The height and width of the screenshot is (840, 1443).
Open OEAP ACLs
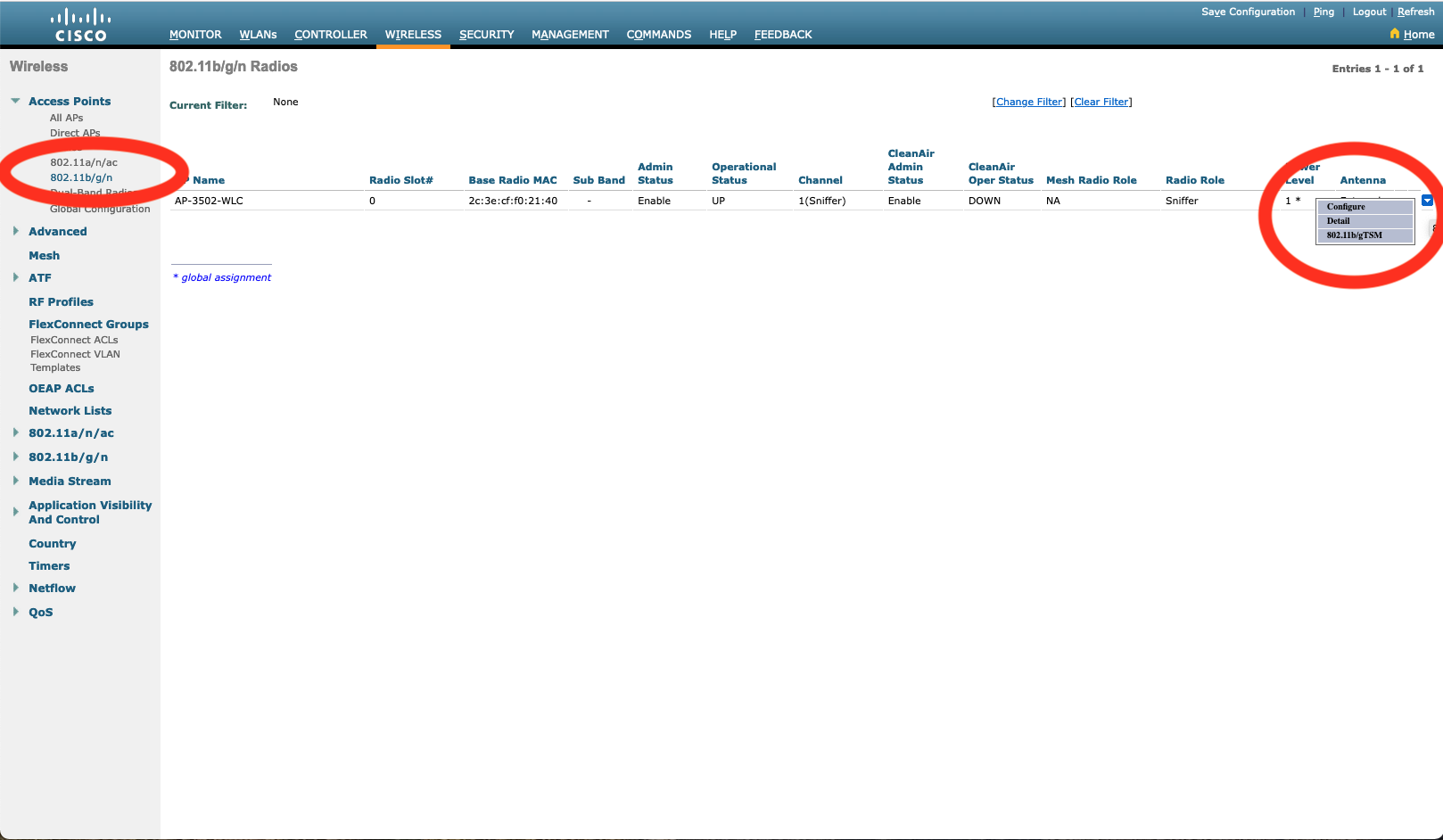click(x=61, y=388)
